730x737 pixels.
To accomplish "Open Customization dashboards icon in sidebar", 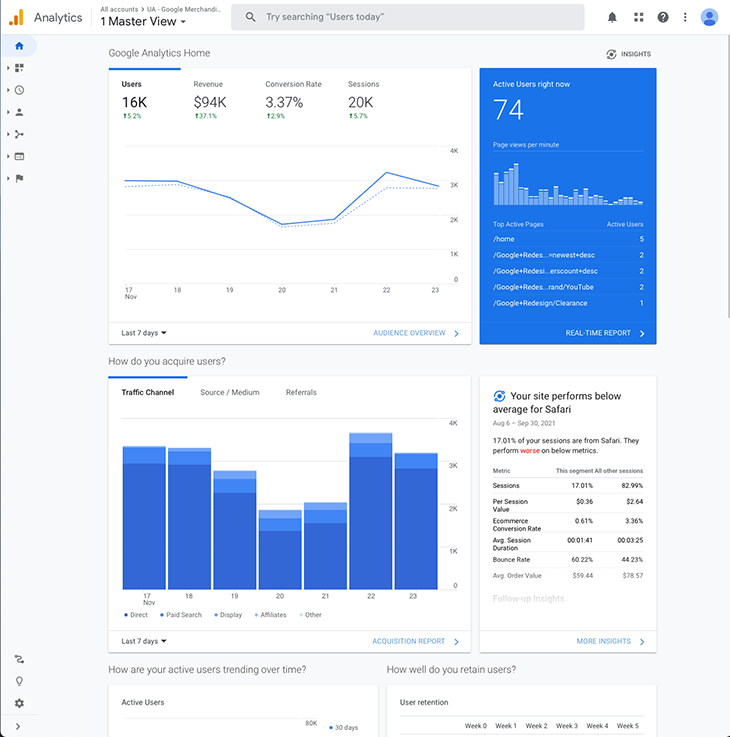I will click(x=19, y=68).
